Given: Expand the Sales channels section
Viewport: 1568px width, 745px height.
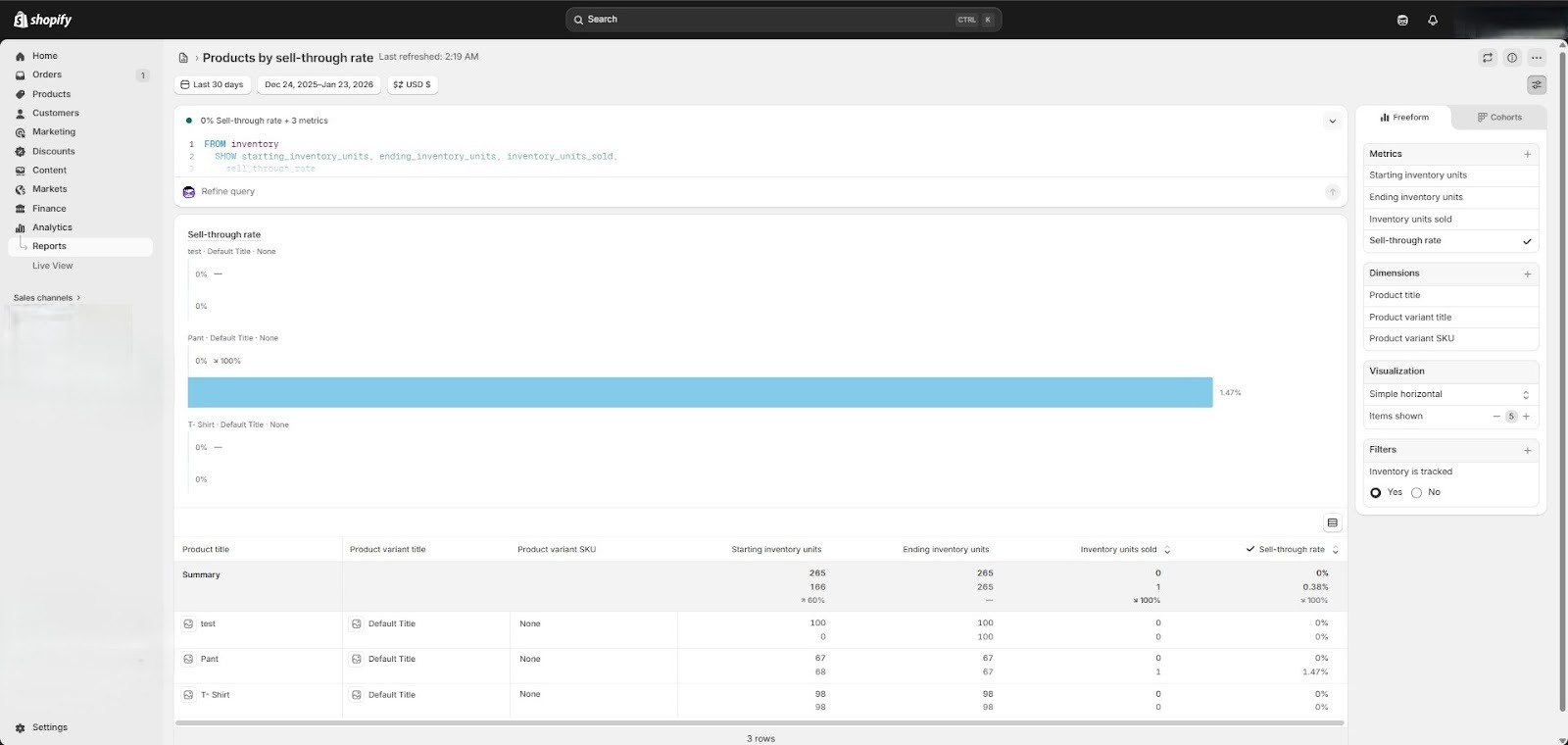Looking at the screenshot, I should click(x=47, y=298).
